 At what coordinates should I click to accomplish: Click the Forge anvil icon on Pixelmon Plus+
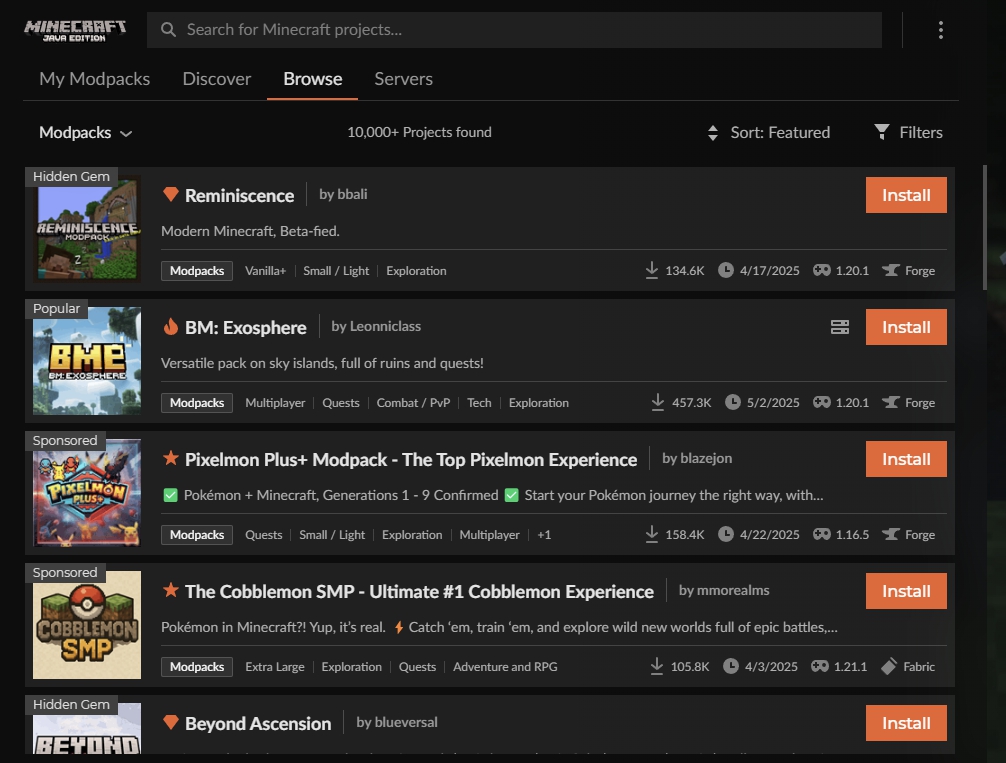point(891,534)
